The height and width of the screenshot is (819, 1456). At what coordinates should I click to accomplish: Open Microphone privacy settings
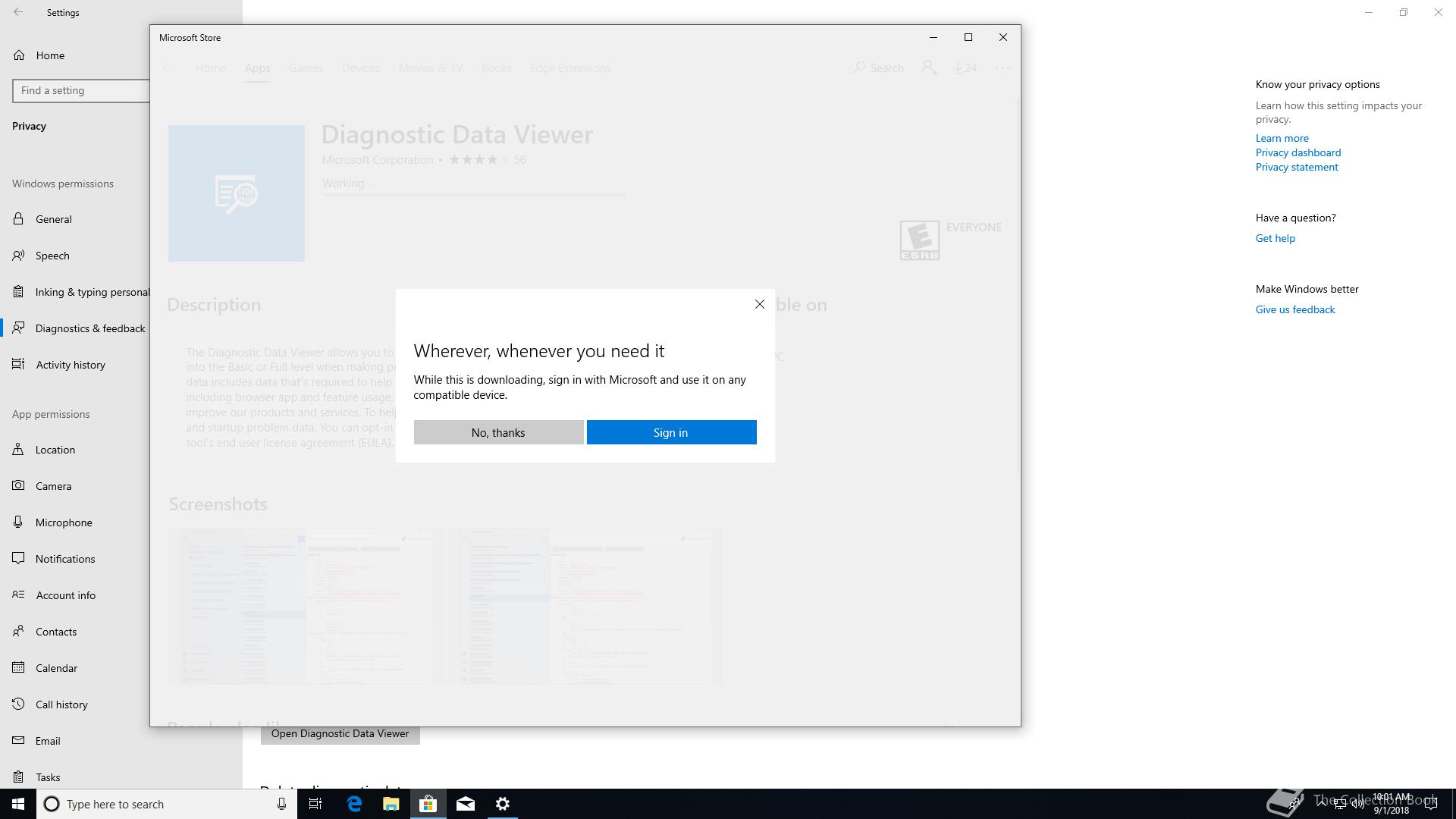pos(64,522)
